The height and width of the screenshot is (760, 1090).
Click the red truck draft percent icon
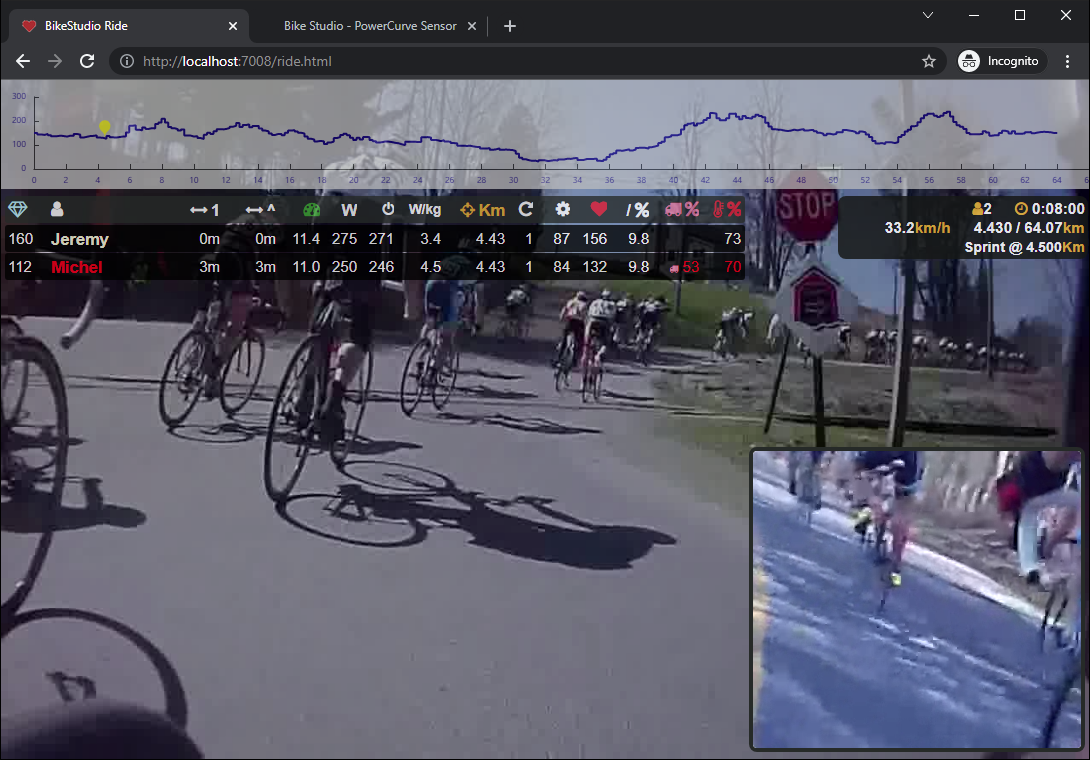682,209
